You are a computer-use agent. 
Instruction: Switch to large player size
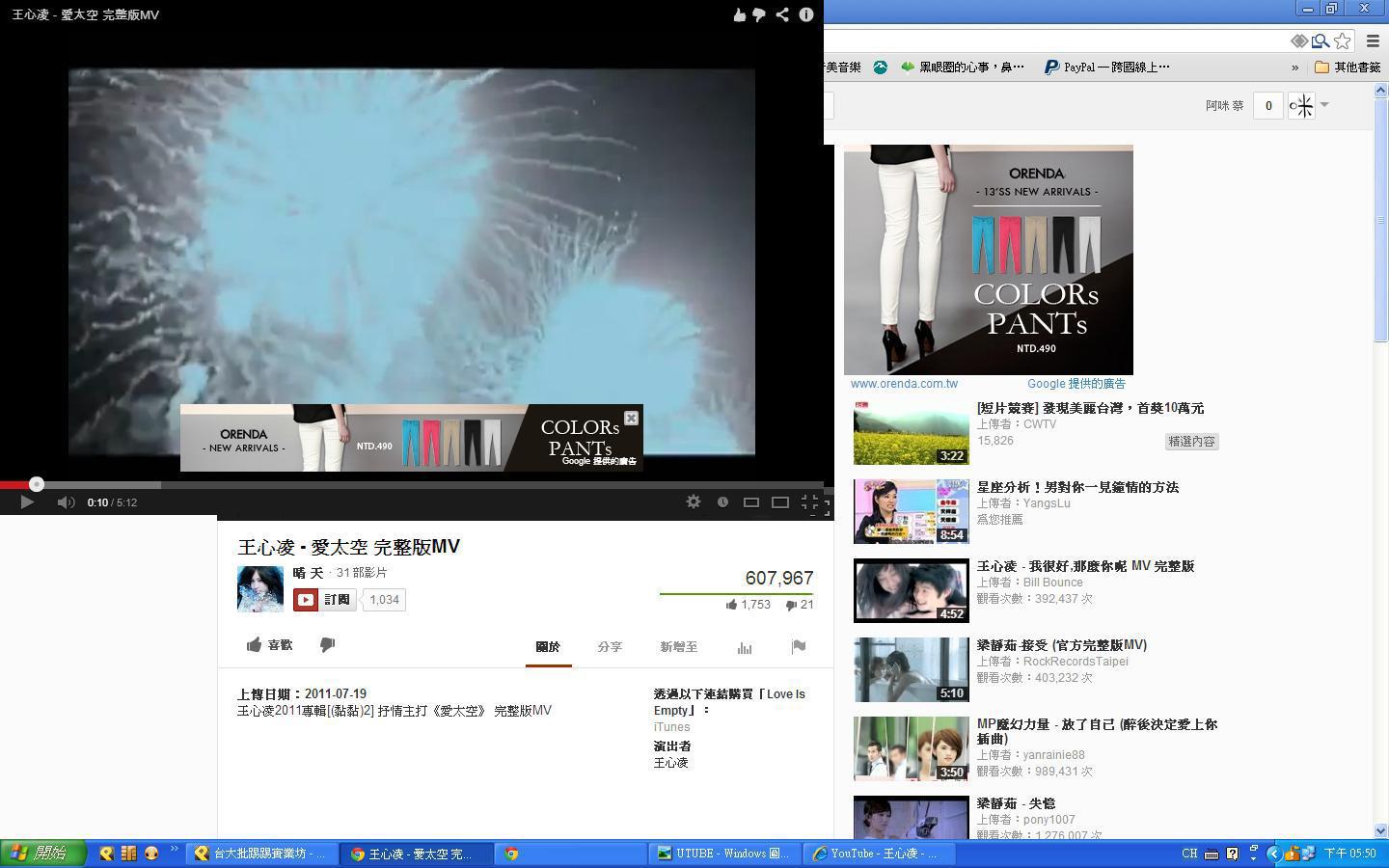pos(780,502)
